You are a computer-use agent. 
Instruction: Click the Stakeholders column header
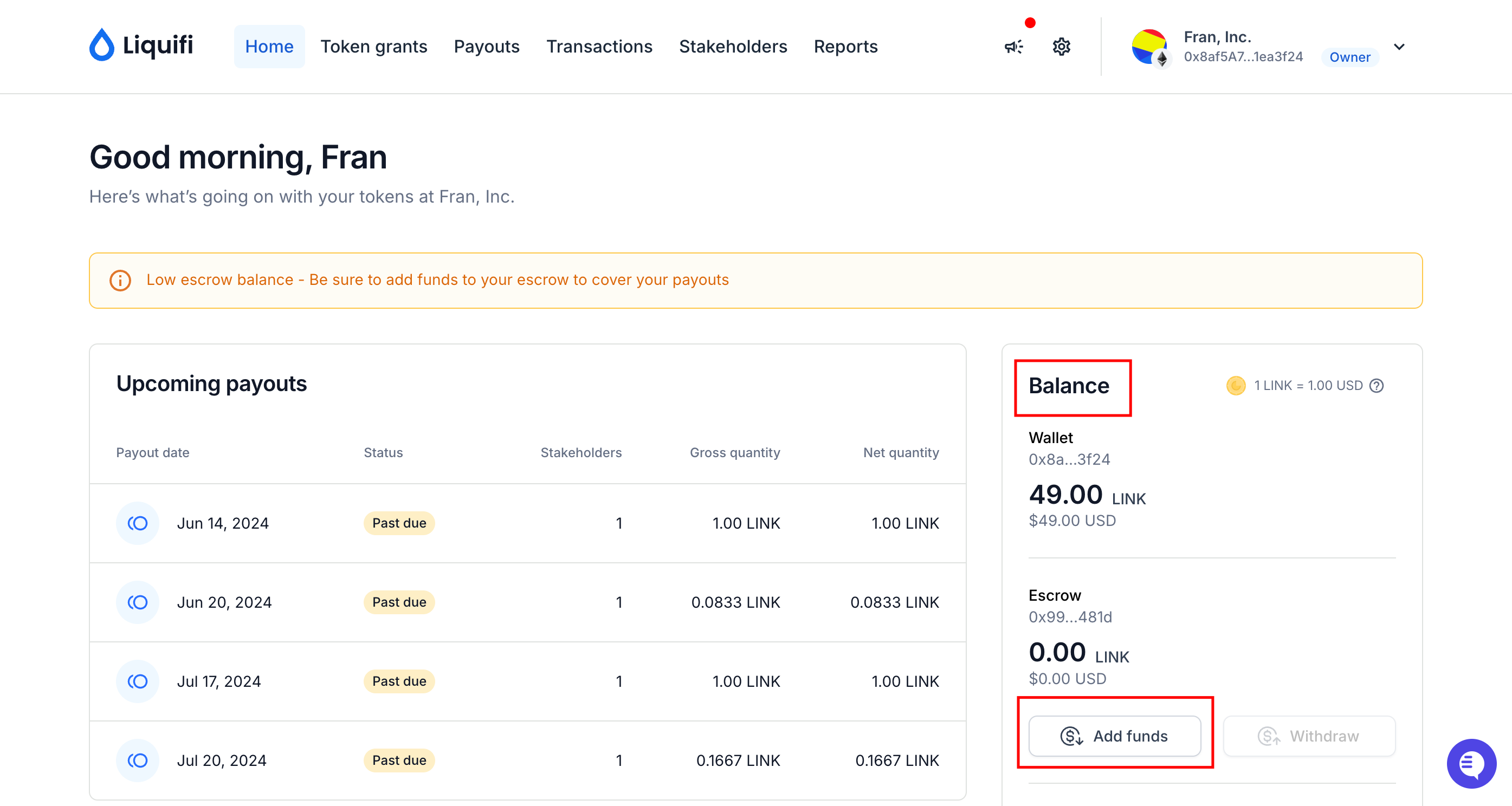tap(581, 452)
